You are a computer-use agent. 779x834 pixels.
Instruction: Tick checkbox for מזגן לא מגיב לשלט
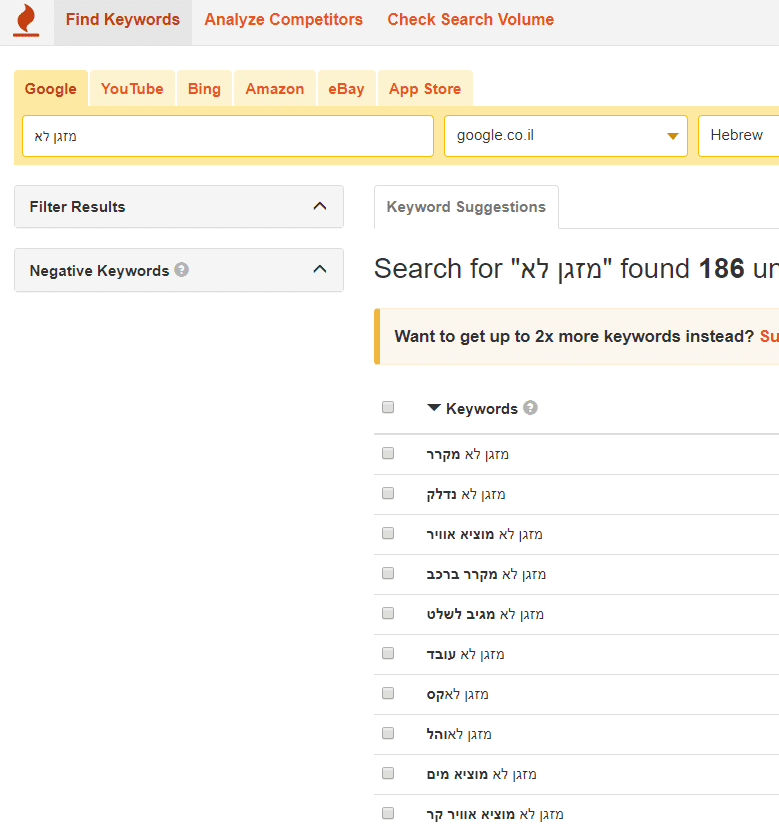[x=388, y=613]
